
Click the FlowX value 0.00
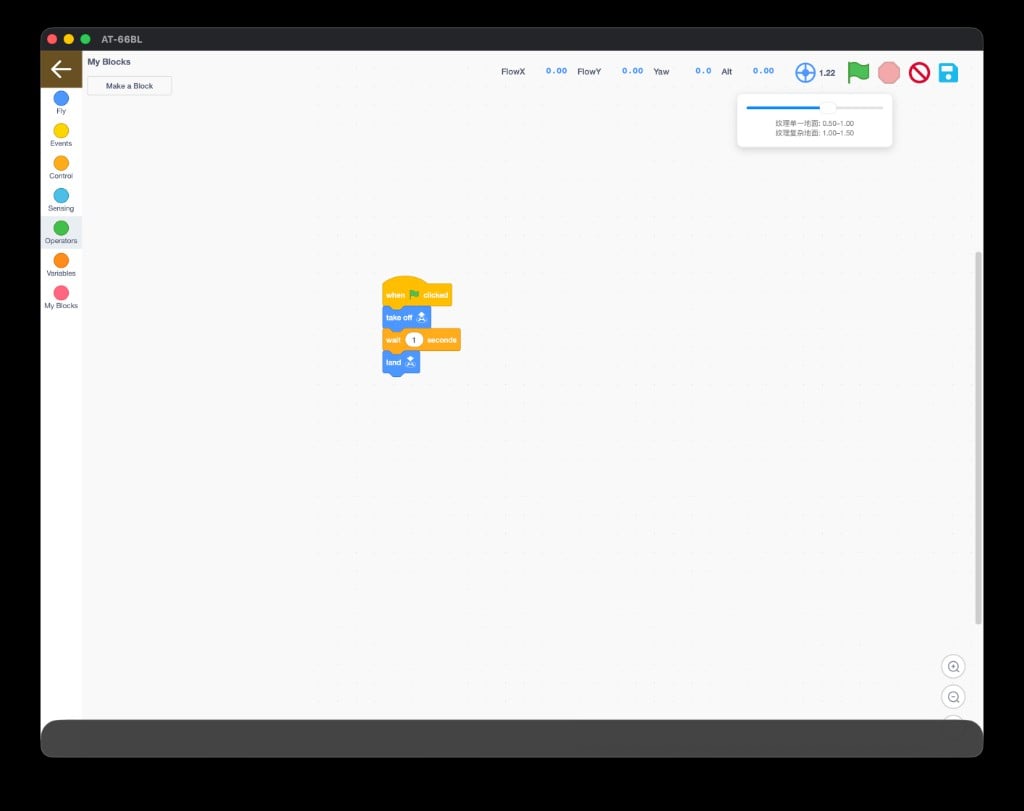pyautogui.click(x=556, y=71)
